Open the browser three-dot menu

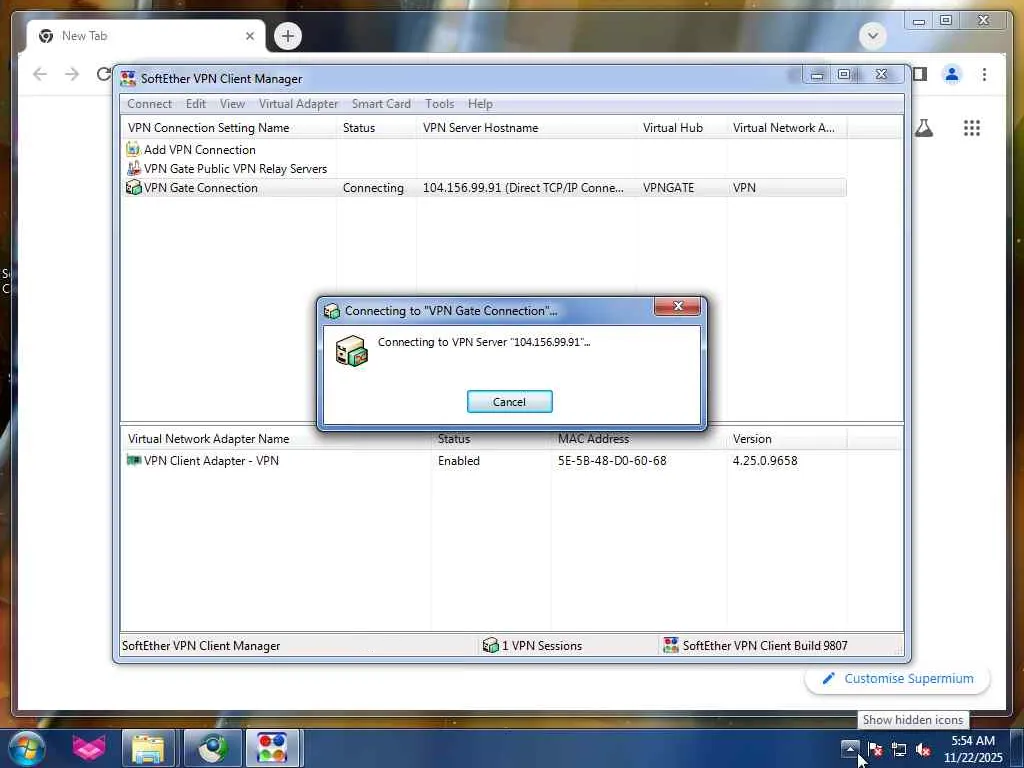coord(984,74)
